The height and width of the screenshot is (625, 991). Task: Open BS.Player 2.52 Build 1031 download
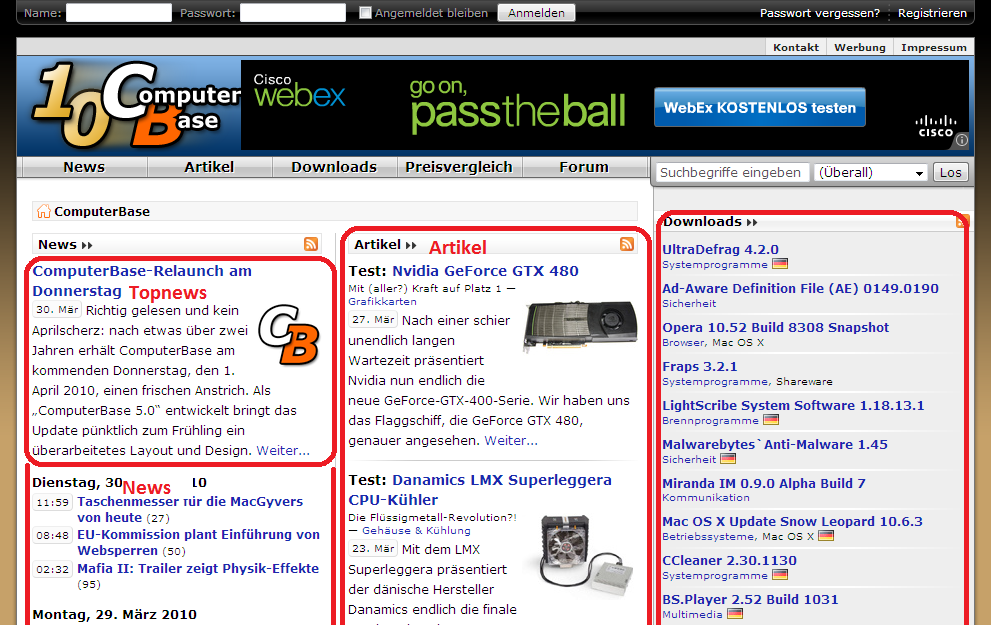coord(750,599)
